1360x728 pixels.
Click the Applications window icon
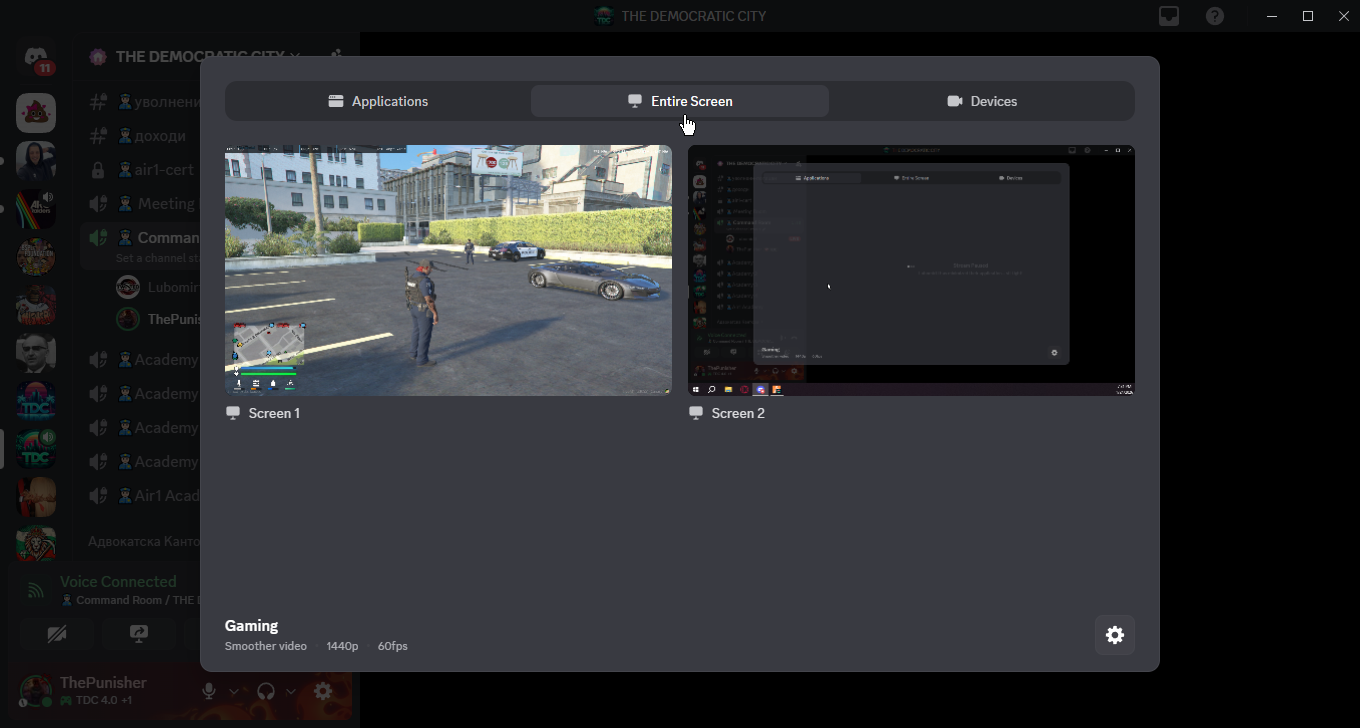[336, 101]
